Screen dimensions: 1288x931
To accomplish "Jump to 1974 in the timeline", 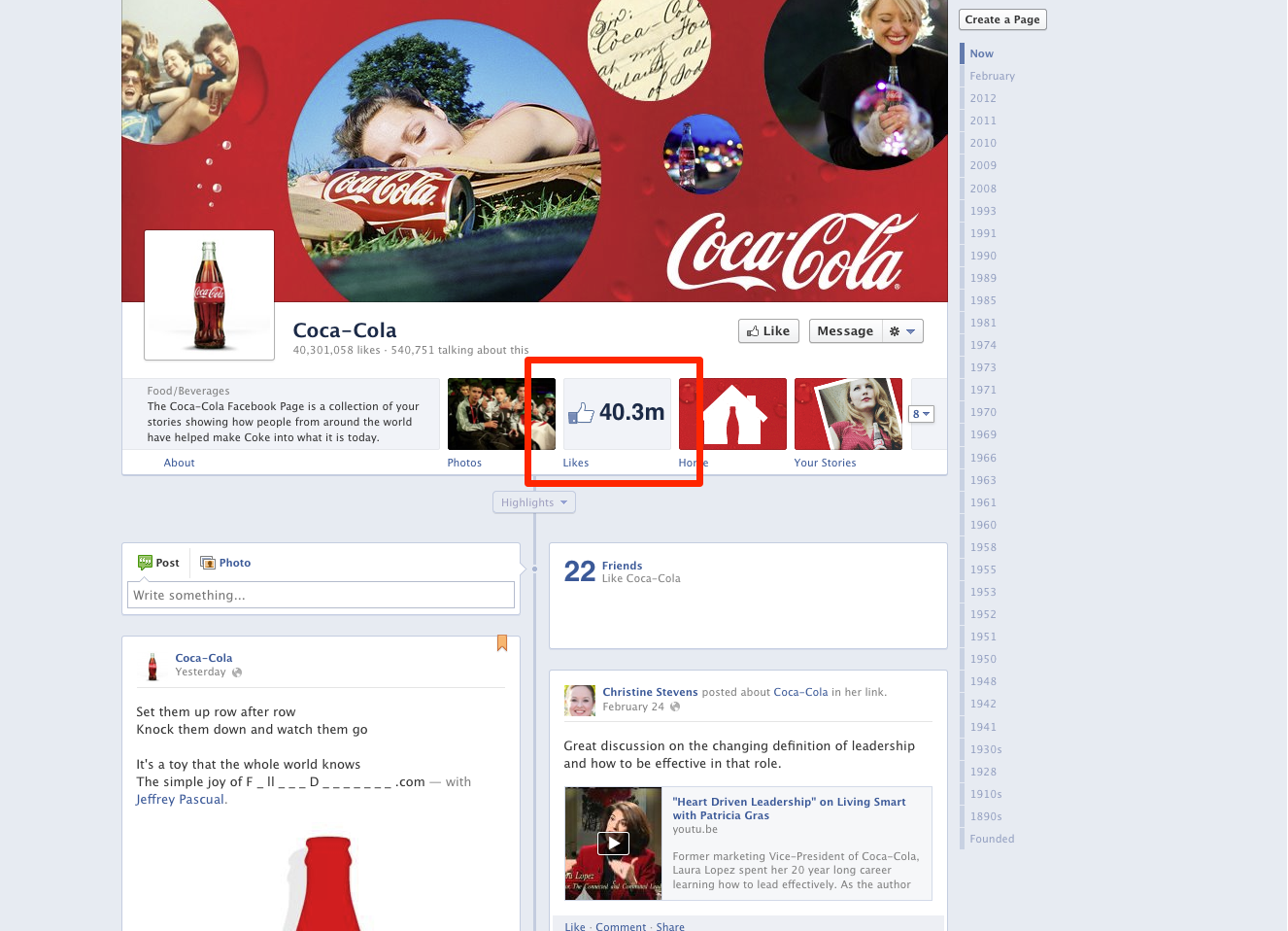I will pyautogui.click(x=983, y=345).
